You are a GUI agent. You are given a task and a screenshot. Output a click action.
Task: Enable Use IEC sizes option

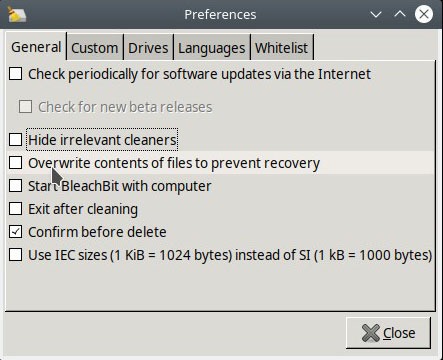click(16, 255)
